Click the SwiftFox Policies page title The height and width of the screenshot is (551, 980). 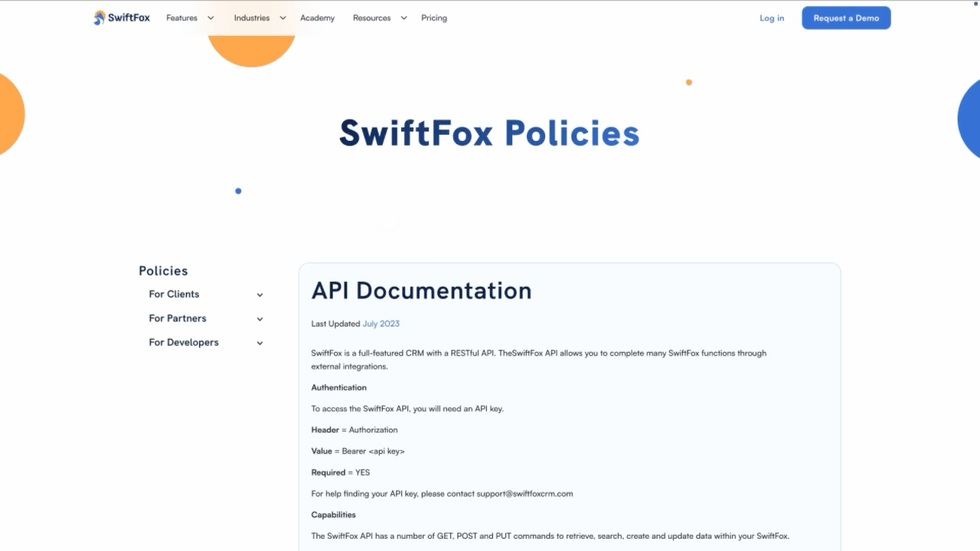click(x=489, y=133)
